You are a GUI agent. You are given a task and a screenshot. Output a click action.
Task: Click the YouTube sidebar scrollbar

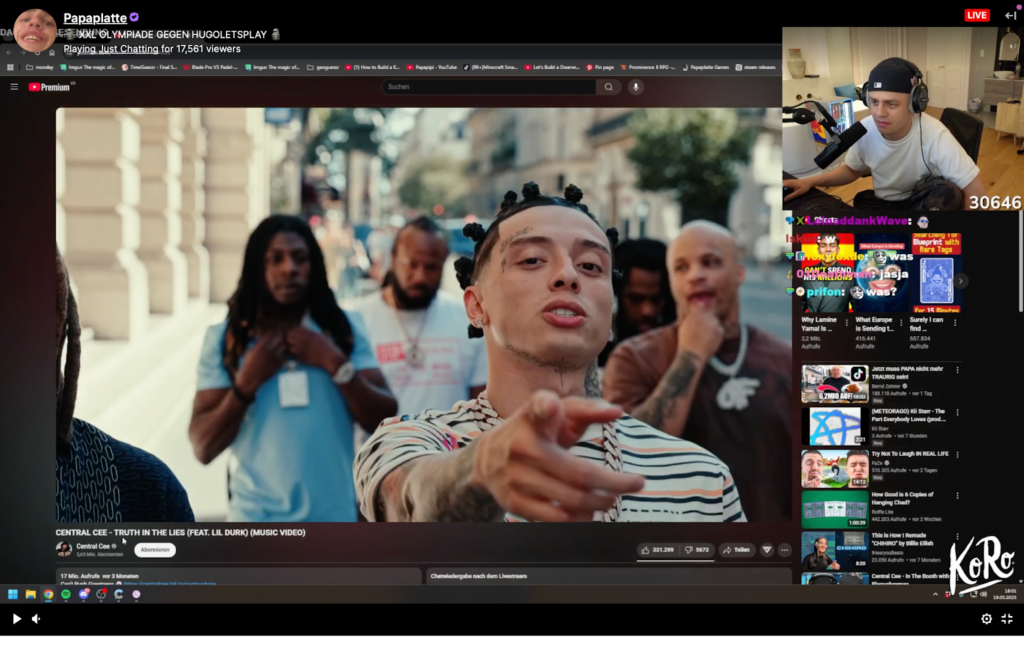(1020, 261)
